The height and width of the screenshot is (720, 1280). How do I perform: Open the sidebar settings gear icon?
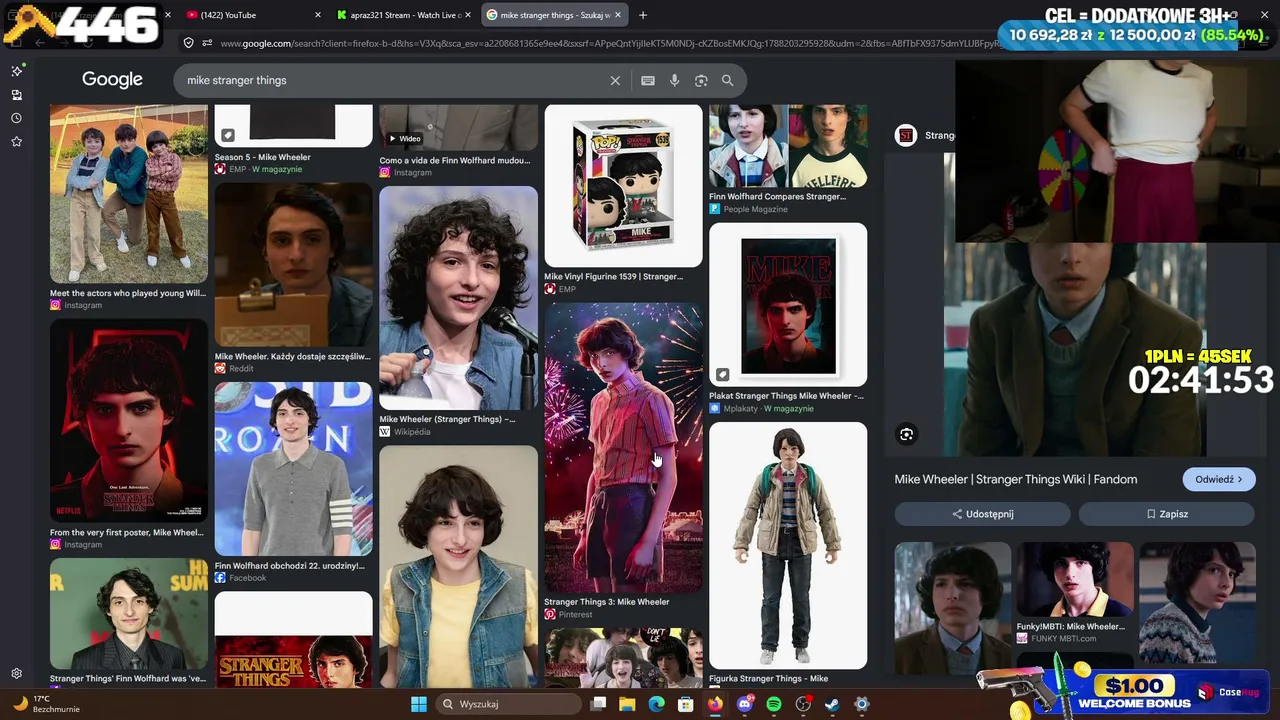[x=16, y=674]
